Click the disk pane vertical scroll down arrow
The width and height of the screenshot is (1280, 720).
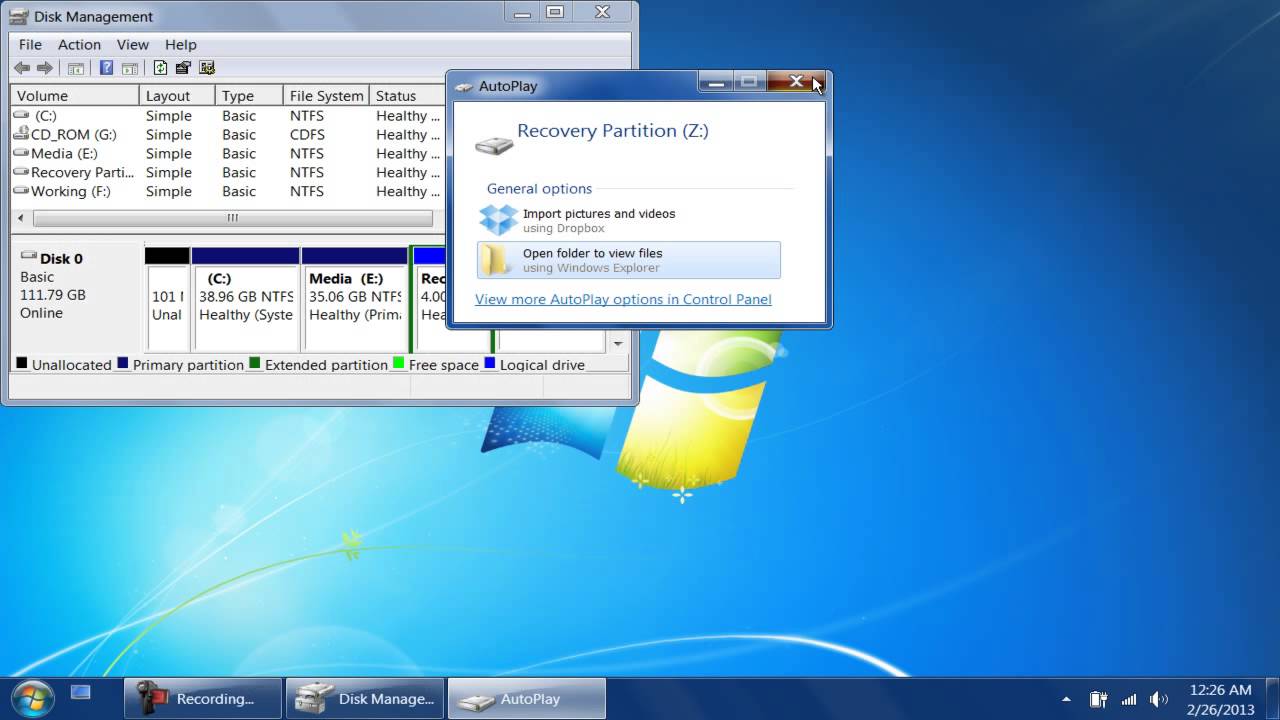tap(618, 343)
